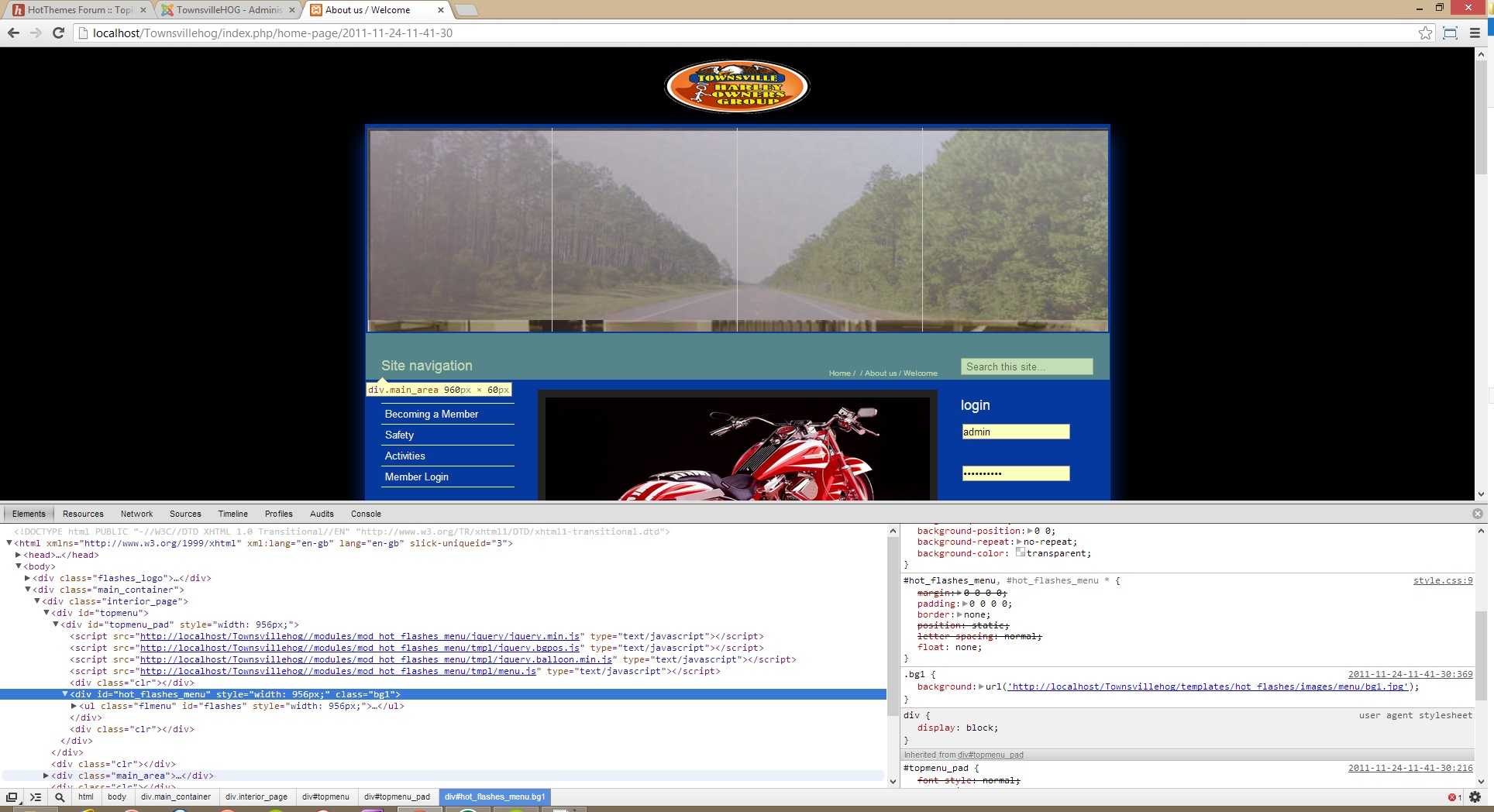
Task: Collapse the hot_flashes_menu div
Action: click(x=65, y=694)
